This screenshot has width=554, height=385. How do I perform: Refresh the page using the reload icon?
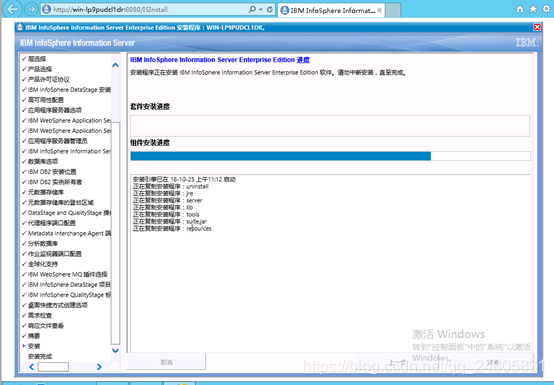[x=270, y=10]
